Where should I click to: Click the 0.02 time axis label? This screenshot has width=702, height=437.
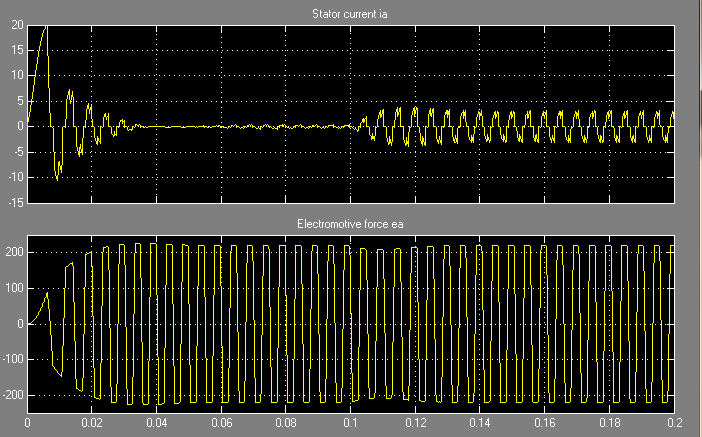coord(92,423)
